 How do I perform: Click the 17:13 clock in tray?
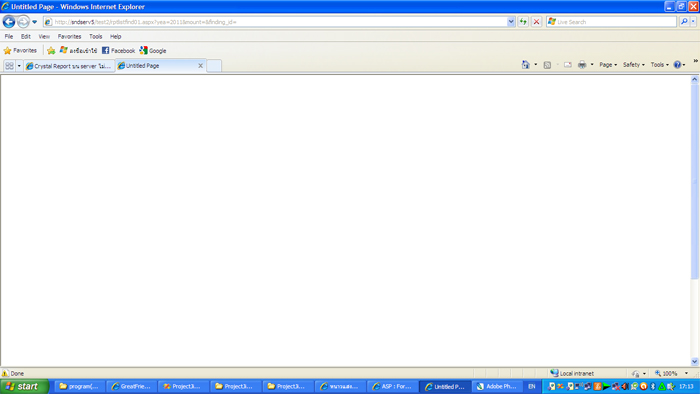[686, 386]
